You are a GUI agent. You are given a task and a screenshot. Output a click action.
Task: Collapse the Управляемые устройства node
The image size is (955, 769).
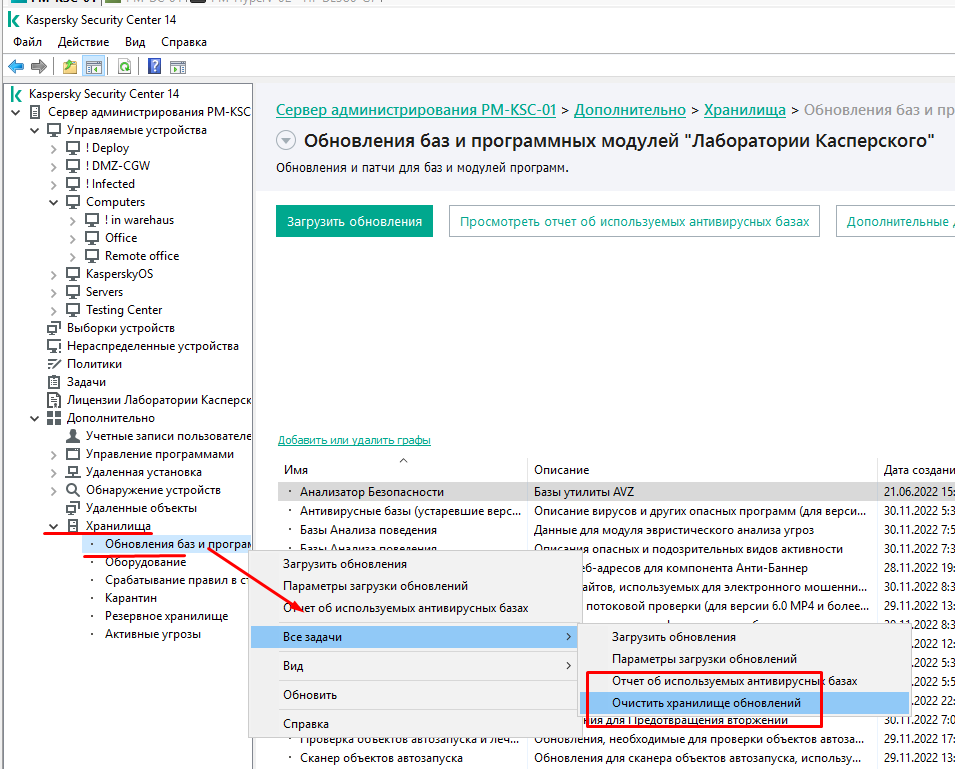(35, 130)
